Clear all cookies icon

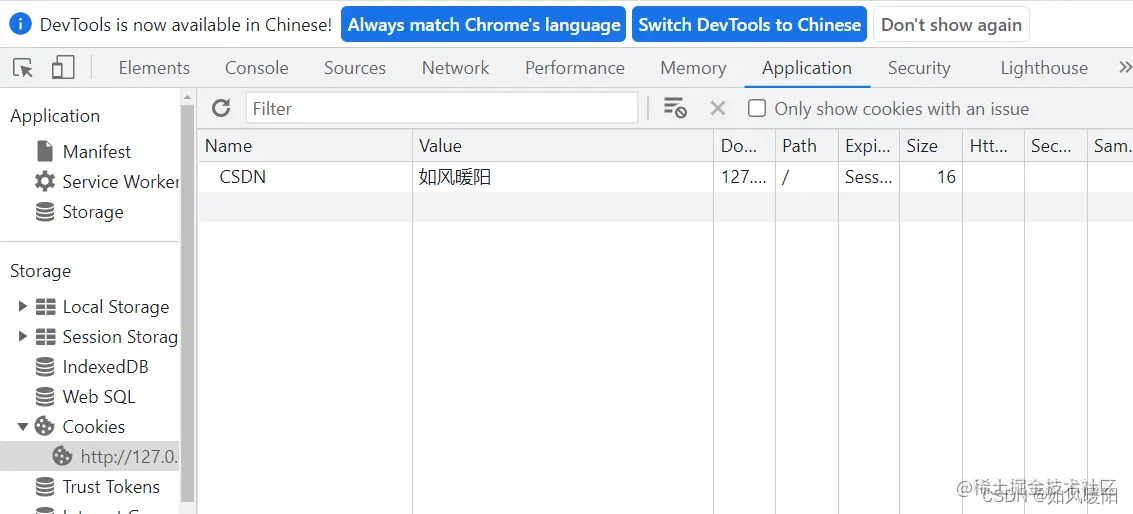[675, 108]
